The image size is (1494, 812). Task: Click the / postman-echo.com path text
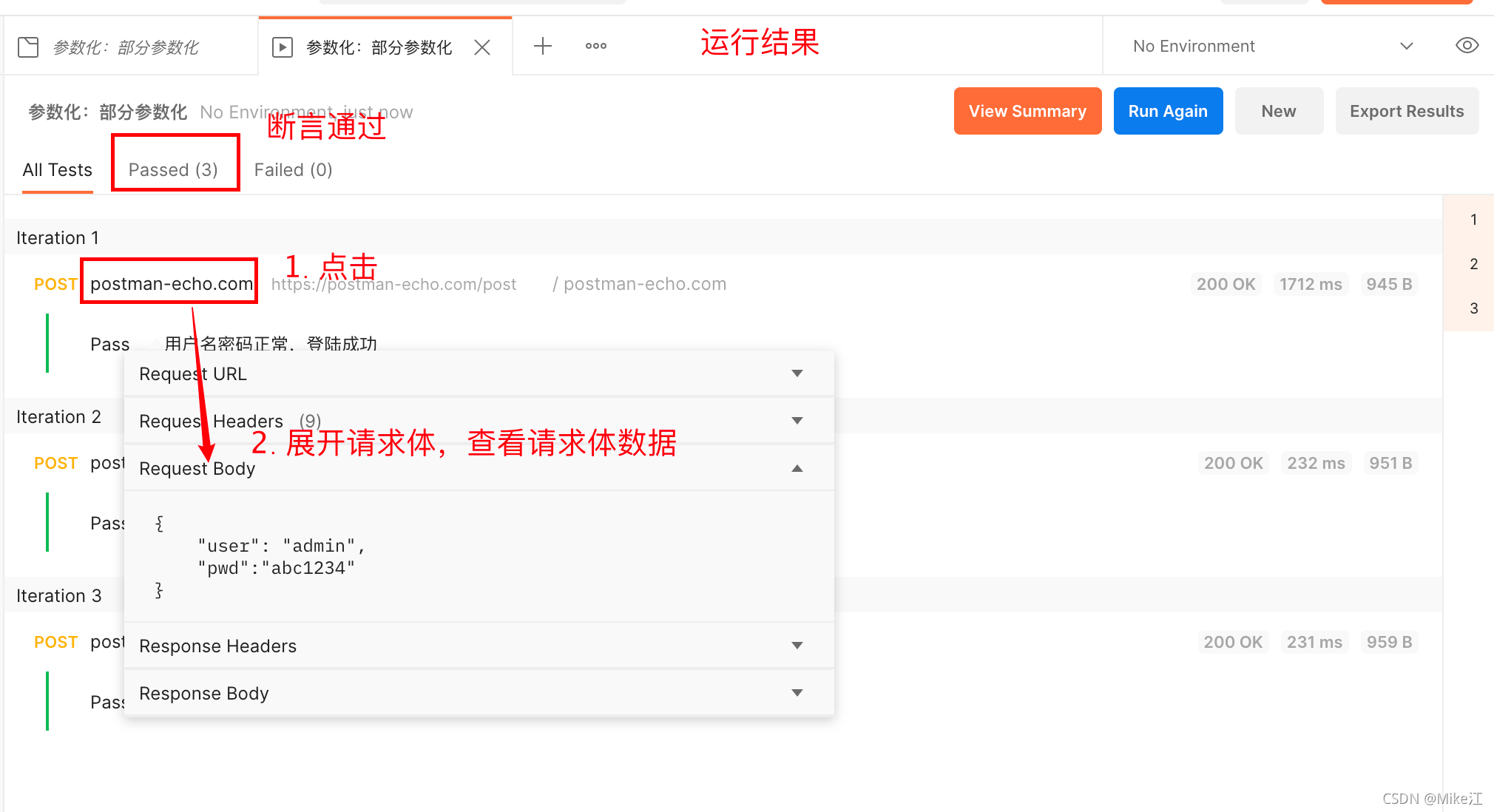[x=639, y=284]
